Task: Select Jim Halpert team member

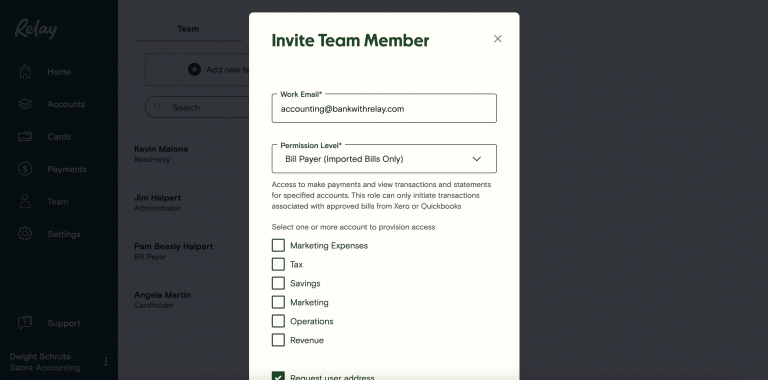Action: (x=158, y=198)
